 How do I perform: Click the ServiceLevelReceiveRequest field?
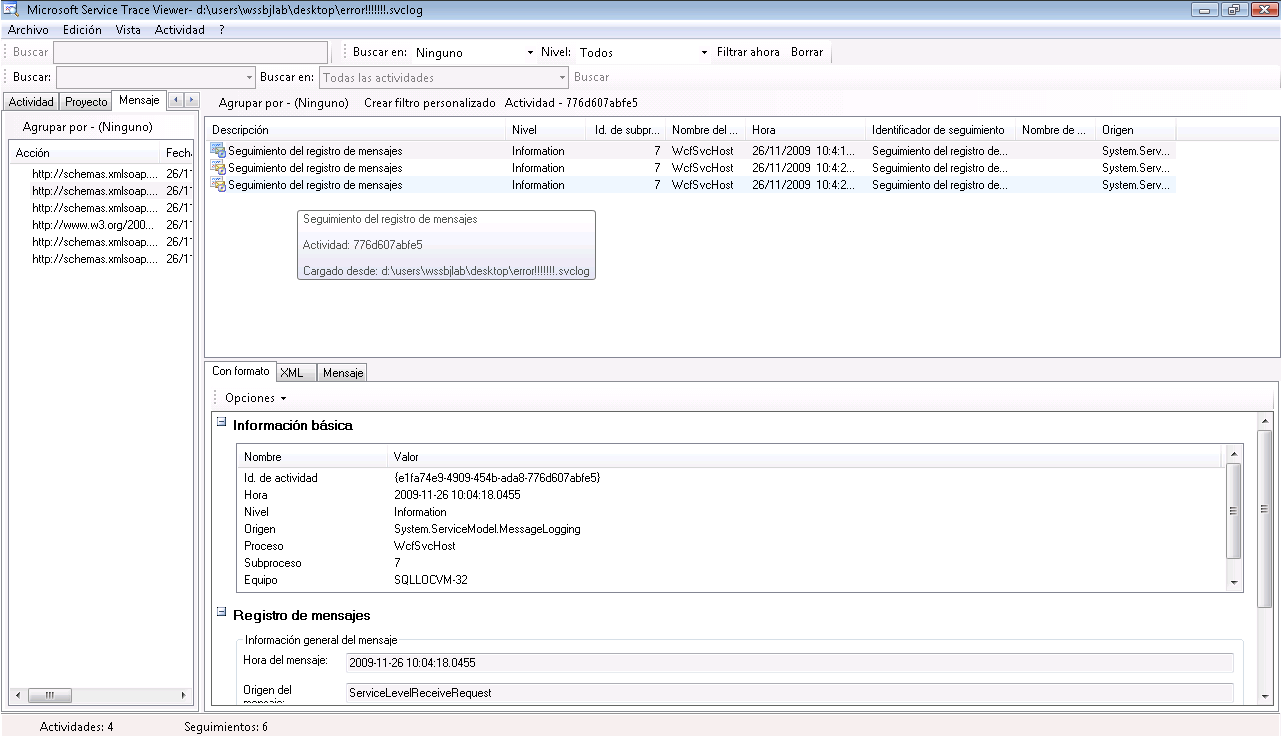pyautogui.click(x=789, y=692)
